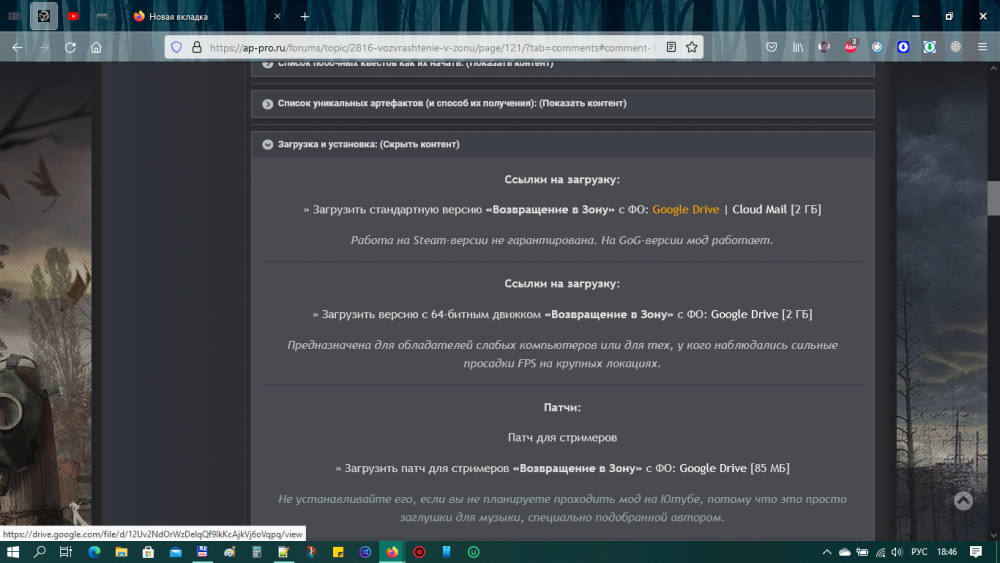This screenshot has width=1000, height=563.
Task: Open Sticky Notes from taskbar
Action: coord(338,552)
